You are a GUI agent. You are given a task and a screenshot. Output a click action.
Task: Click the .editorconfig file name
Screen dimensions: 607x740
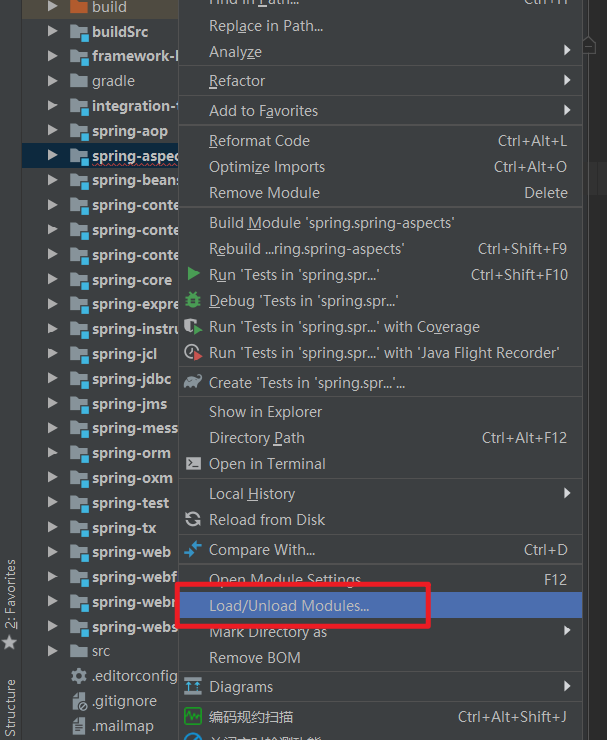[x=135, y=676]
